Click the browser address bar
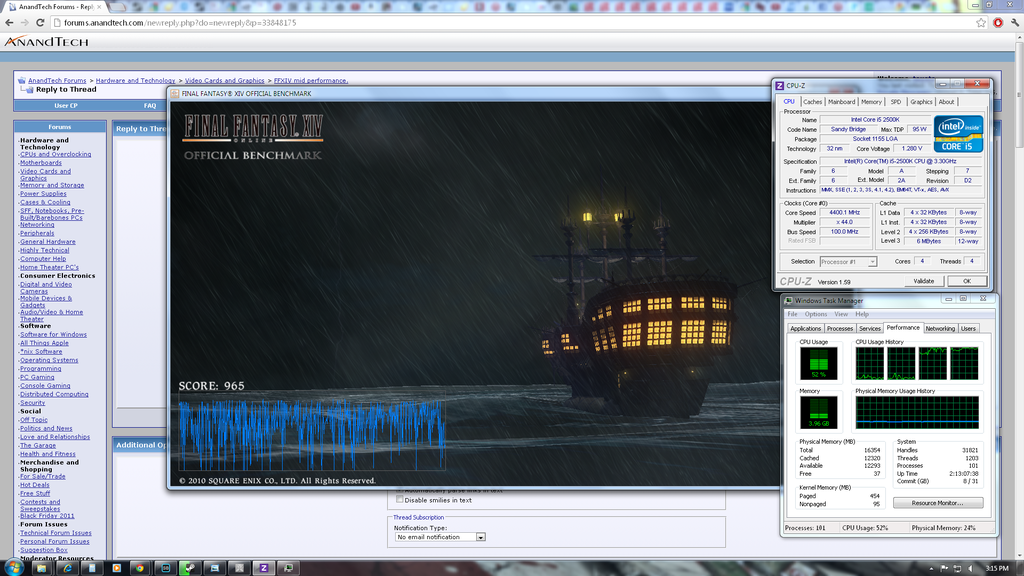The width and height of the screenshot is (1024, 576). (500, 22)
